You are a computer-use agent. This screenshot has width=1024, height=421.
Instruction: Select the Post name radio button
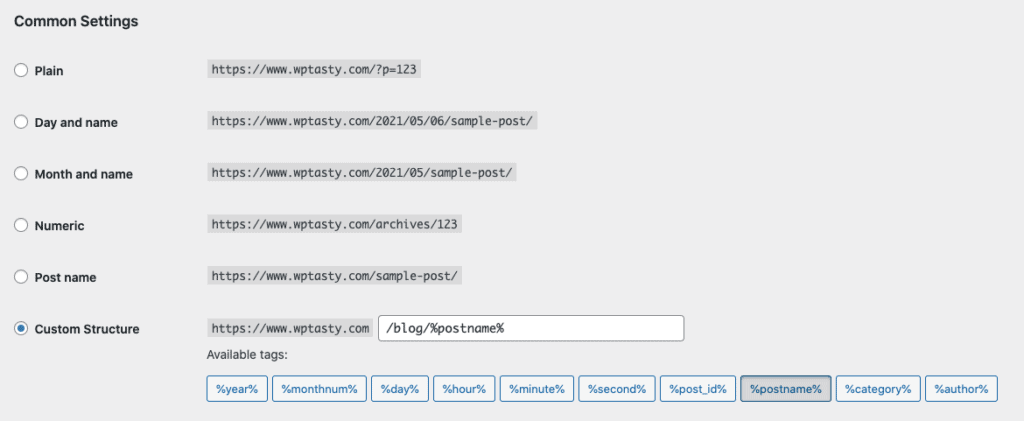tap(21, 277)
